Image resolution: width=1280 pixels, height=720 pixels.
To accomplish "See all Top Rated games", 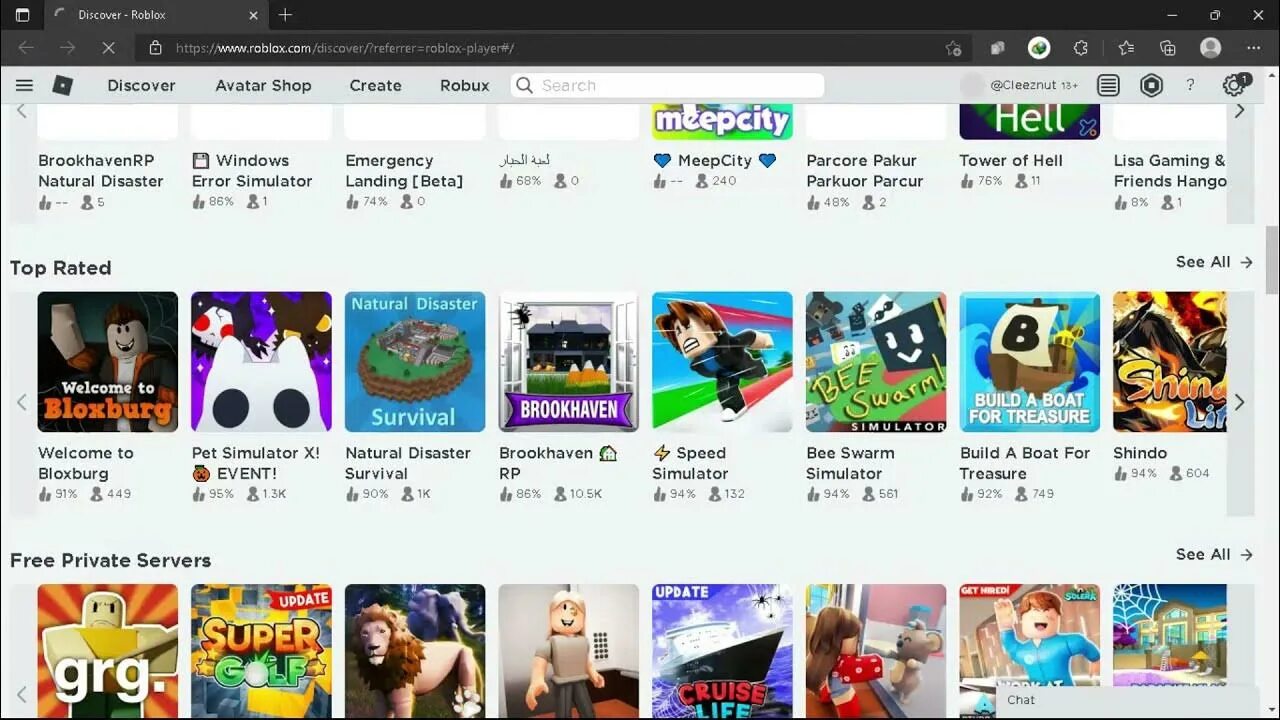I will (1214, 262).
